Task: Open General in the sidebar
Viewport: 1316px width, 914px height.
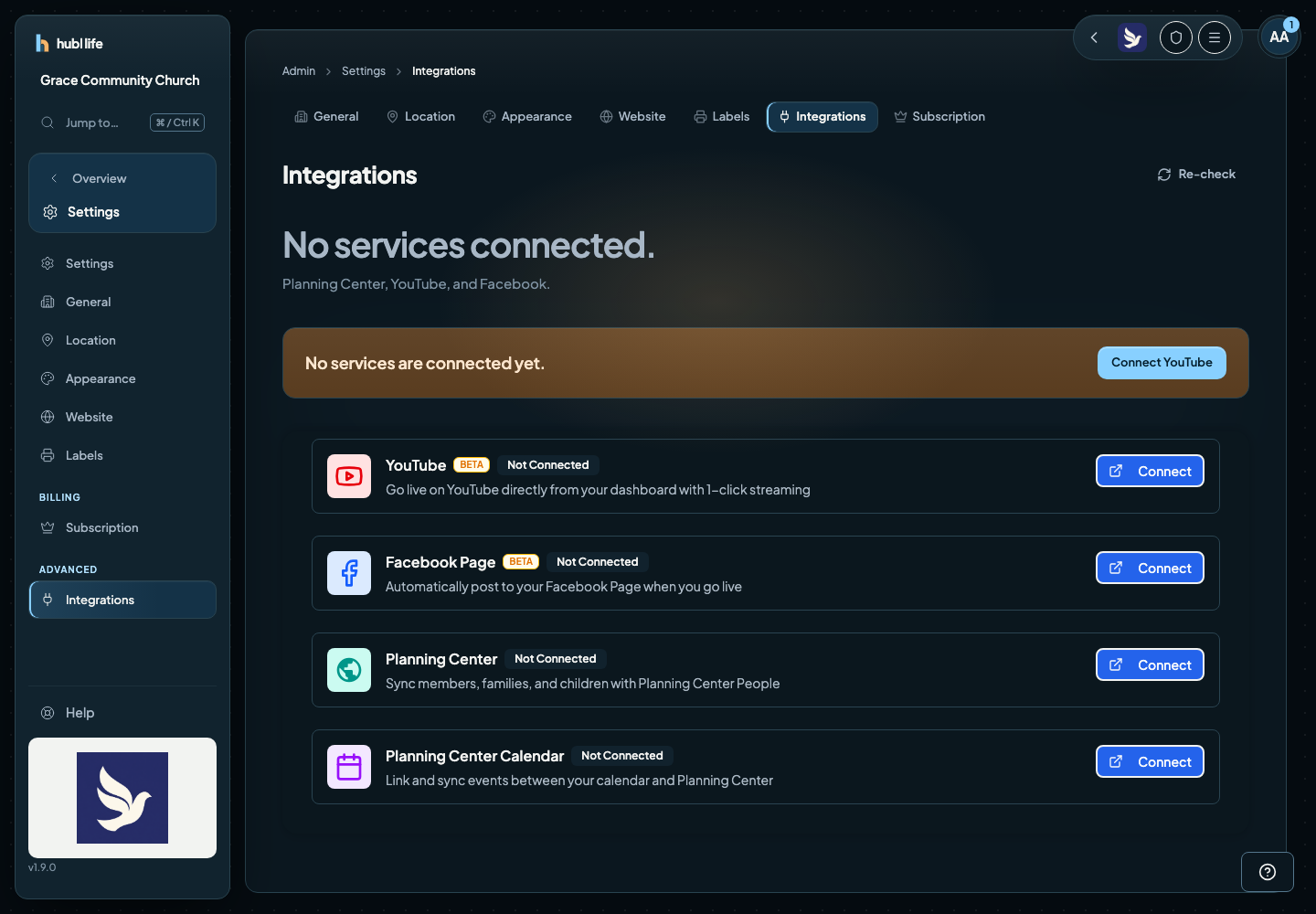Action: 122,302
